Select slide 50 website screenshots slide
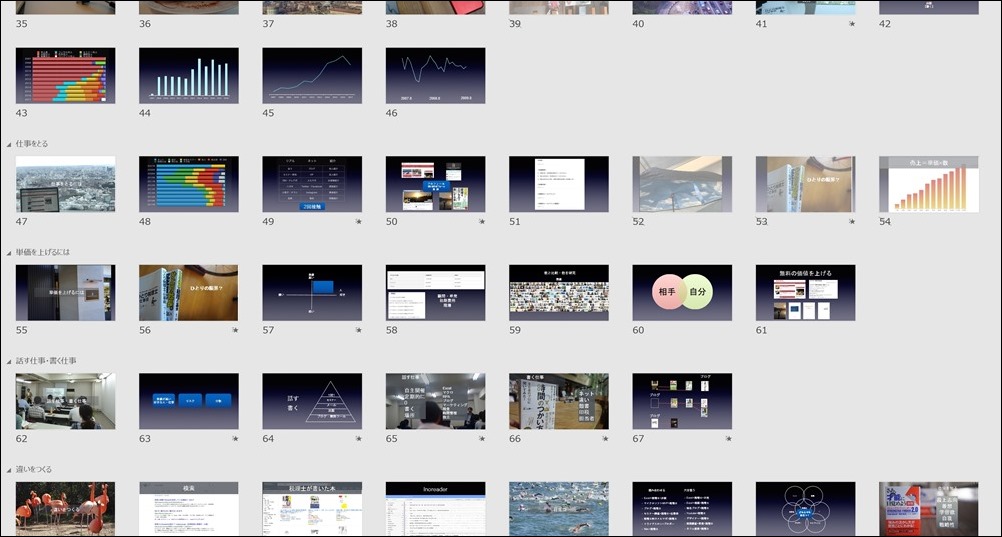This screenshot has width=1002, height=537. (x=436, y=184)
